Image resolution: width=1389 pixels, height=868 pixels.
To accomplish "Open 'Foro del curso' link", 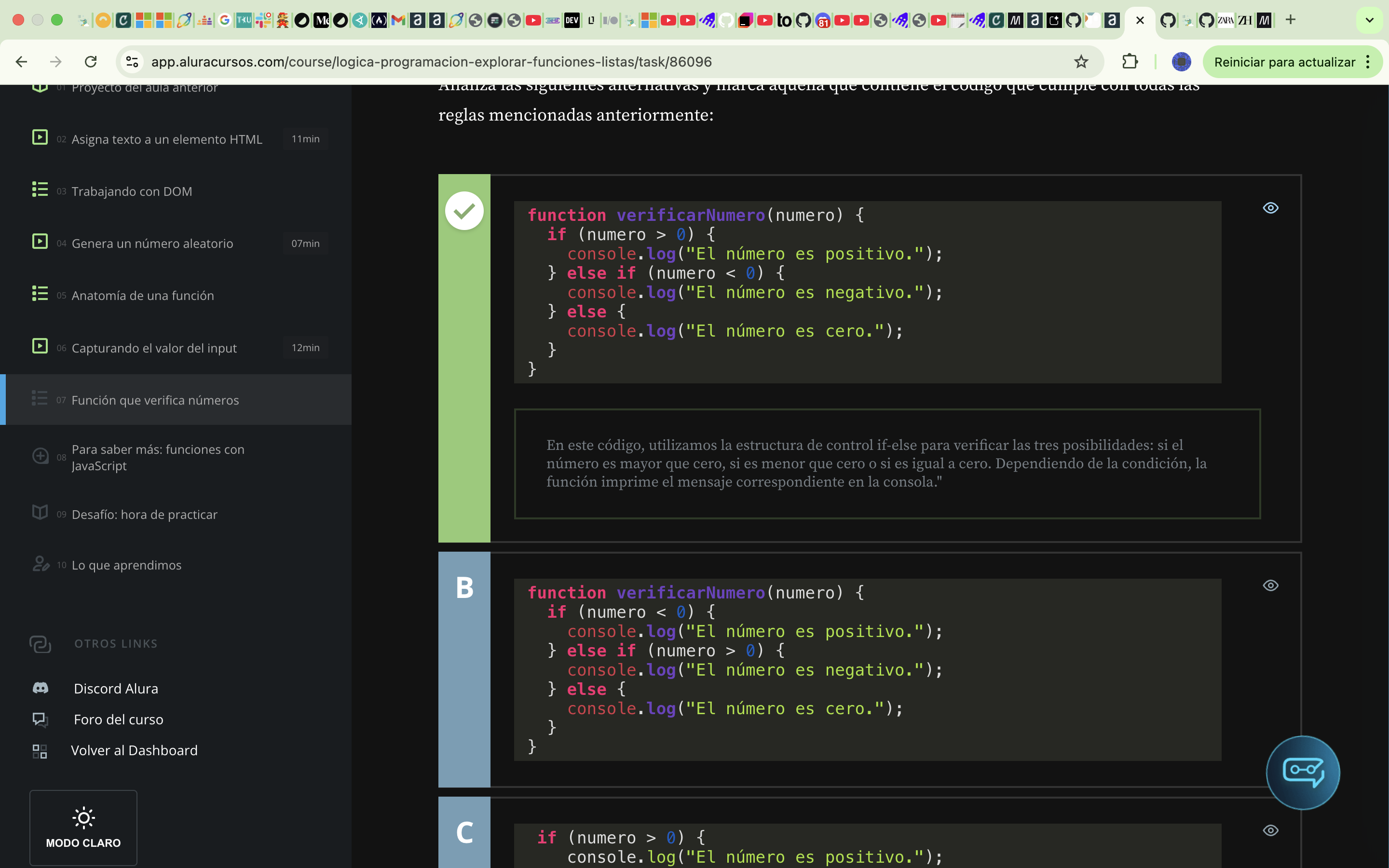I will 118,719.
